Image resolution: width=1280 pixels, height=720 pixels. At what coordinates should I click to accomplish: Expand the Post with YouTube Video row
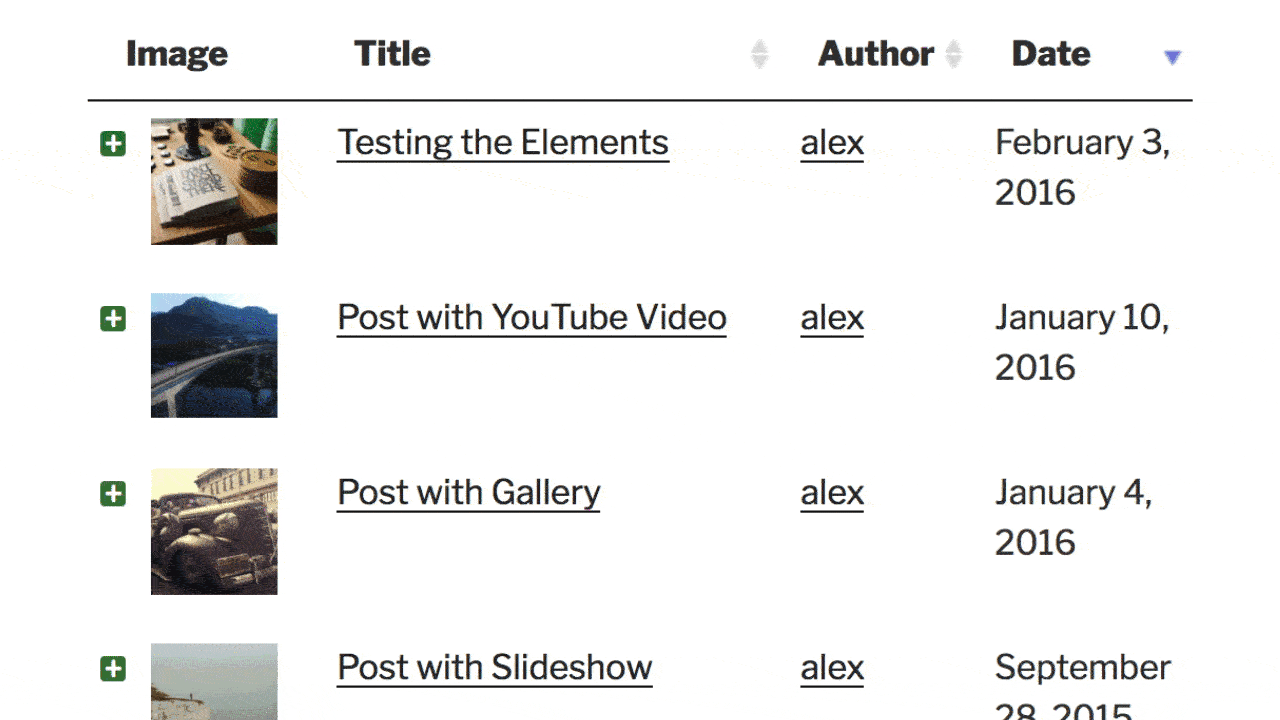[113, 319]
